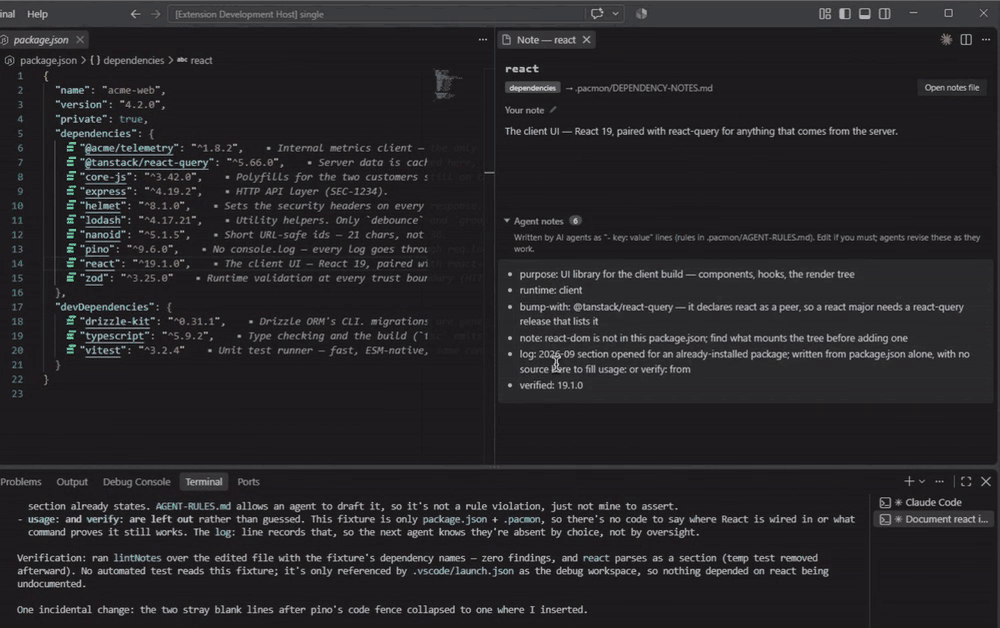Click "verified: 19.1.0" agent note

[551, 385]
